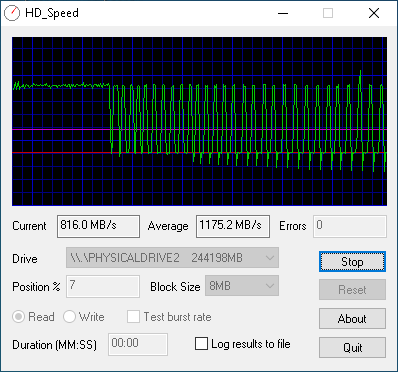Viewport: 398px width, 372px height.
Task: Close the HD_Speed window
Action: tap(374, 13)
